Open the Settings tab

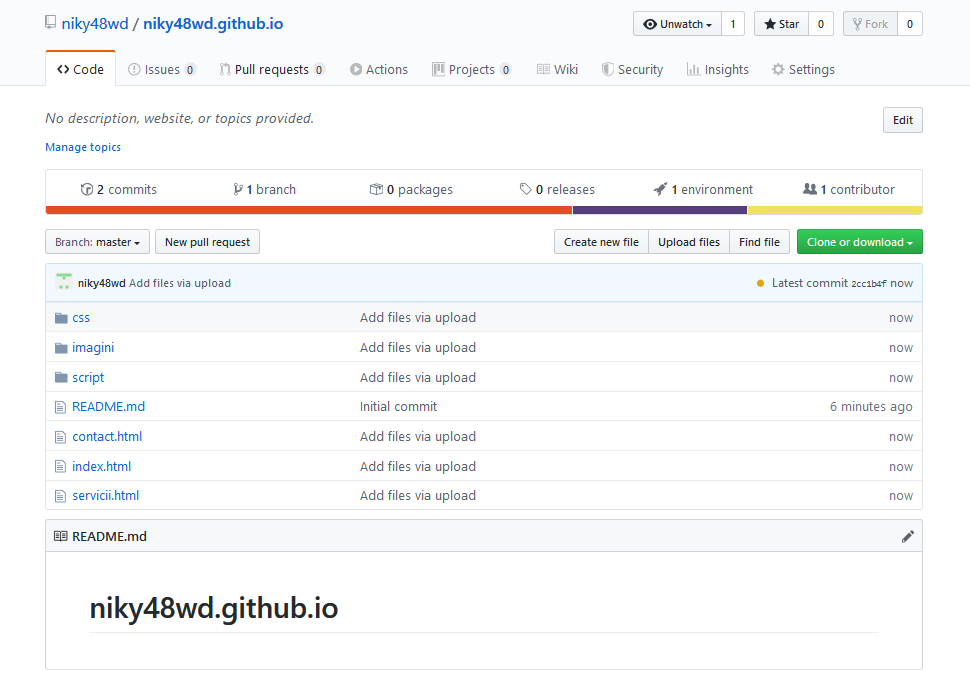click(x=806, y=69)
